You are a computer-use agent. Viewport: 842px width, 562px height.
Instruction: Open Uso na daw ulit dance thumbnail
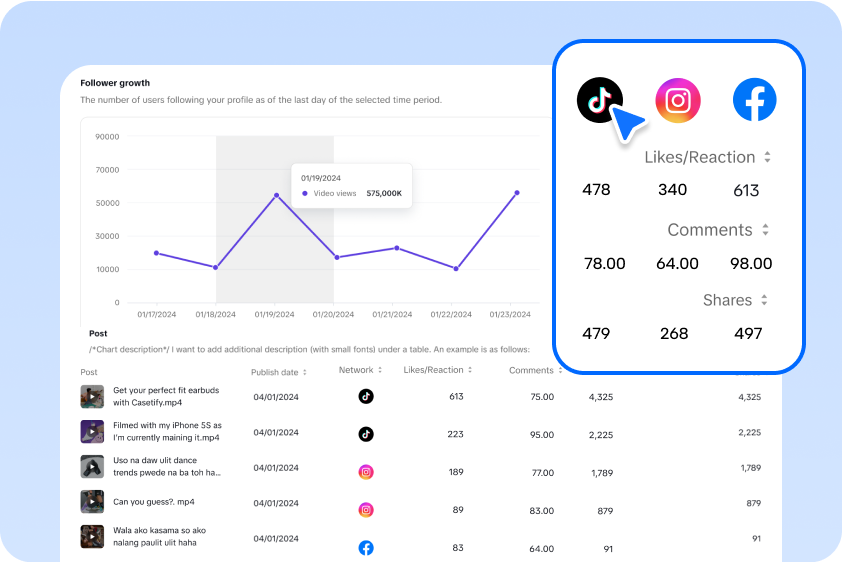tap(92, 467)
